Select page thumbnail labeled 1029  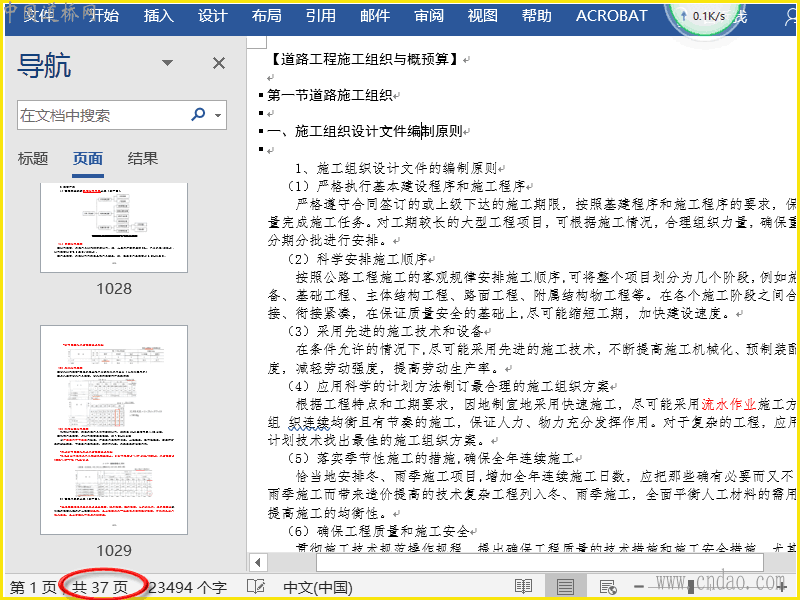114,430
